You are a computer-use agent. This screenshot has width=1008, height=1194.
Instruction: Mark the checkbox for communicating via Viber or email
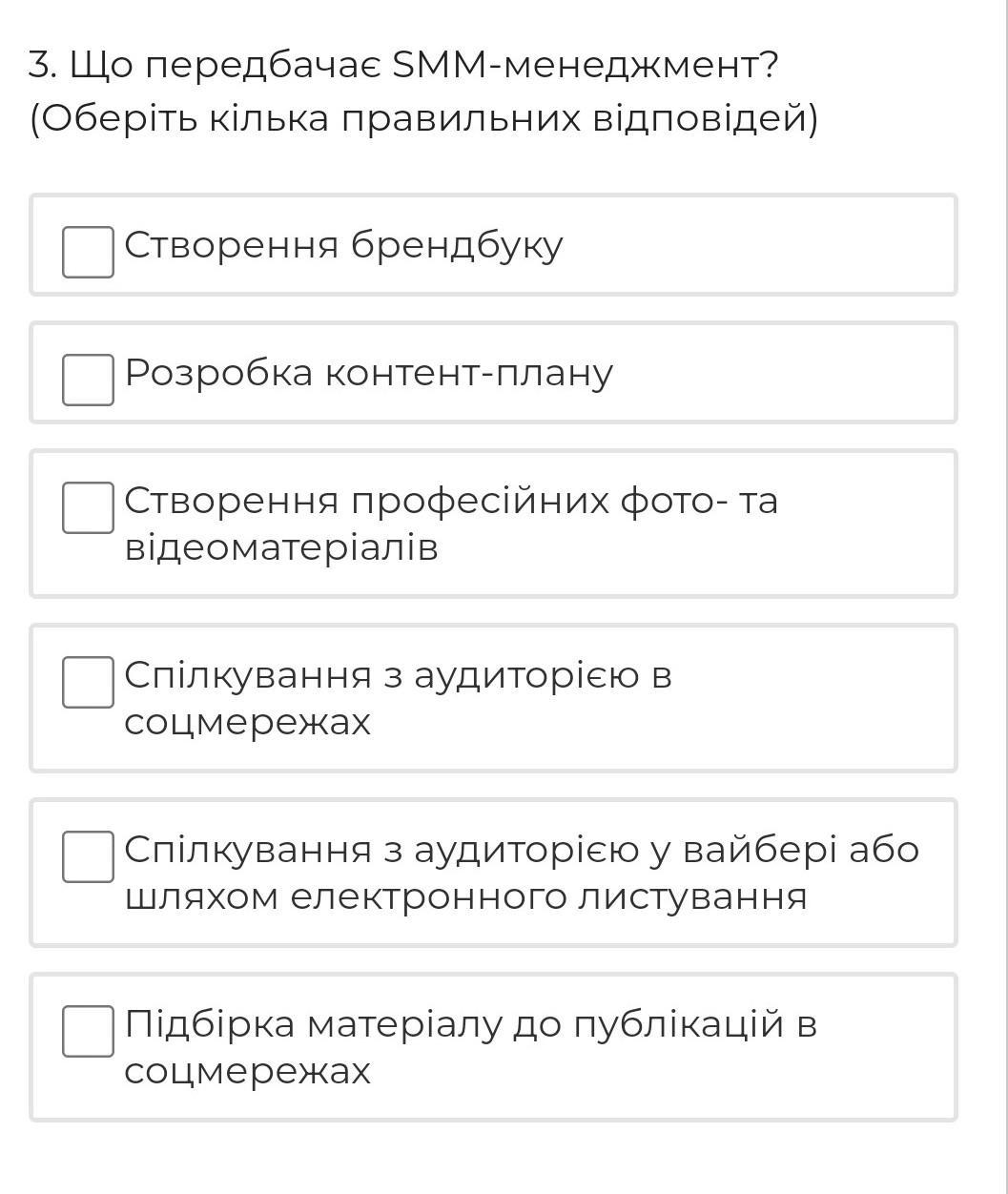(x=88, y=856)
